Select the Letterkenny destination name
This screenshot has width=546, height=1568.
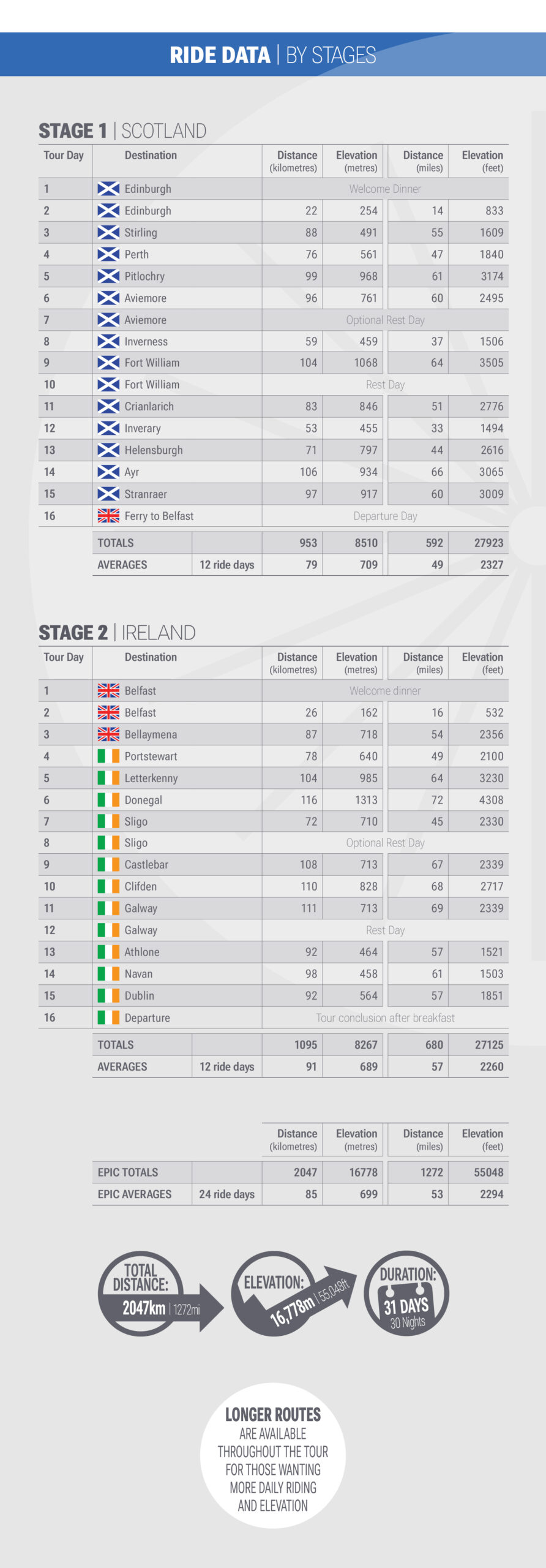tap(151, 778)
